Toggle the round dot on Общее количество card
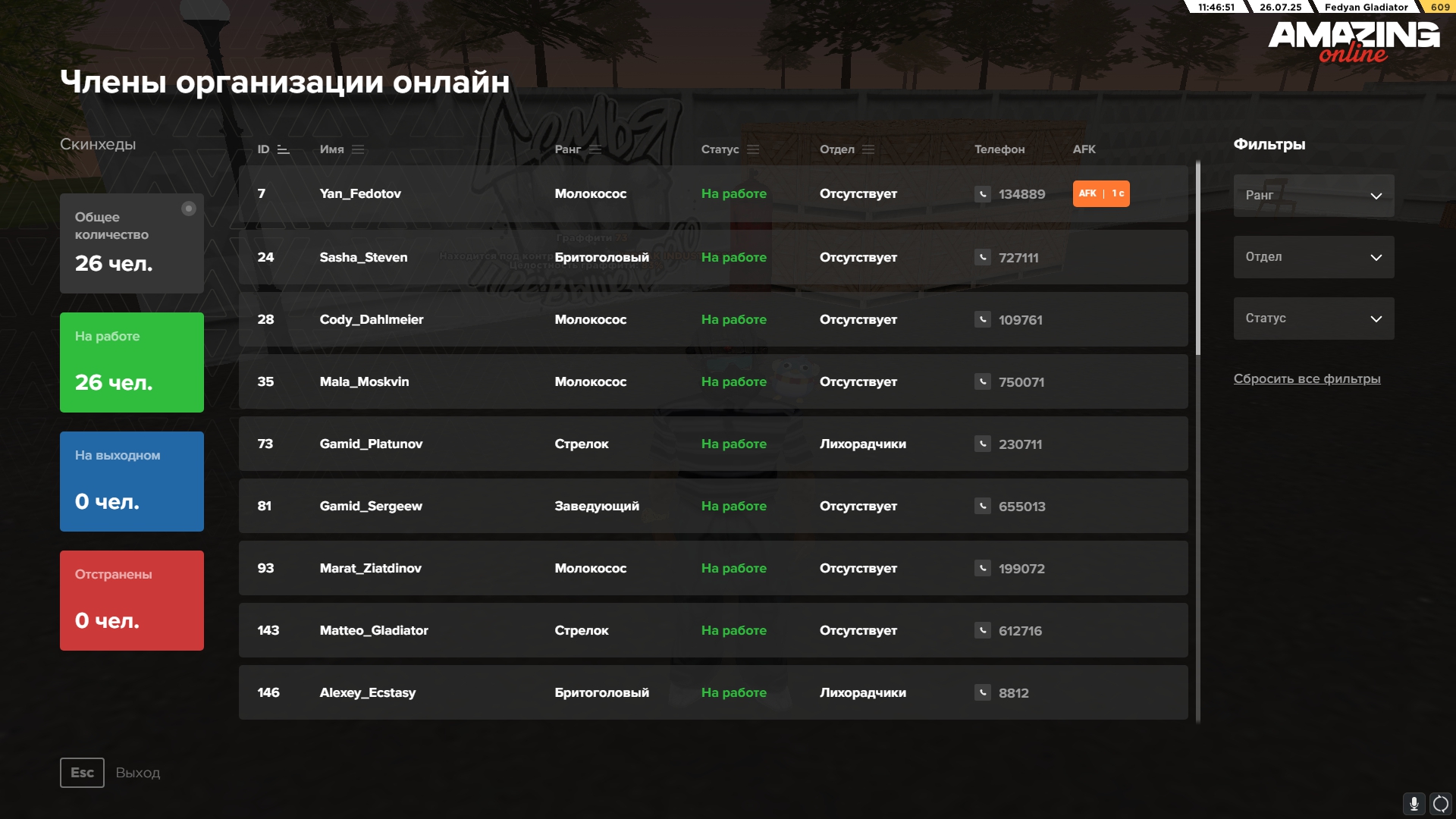The height and width of the screenshot is (819, 1456). (x=189, y=209)
